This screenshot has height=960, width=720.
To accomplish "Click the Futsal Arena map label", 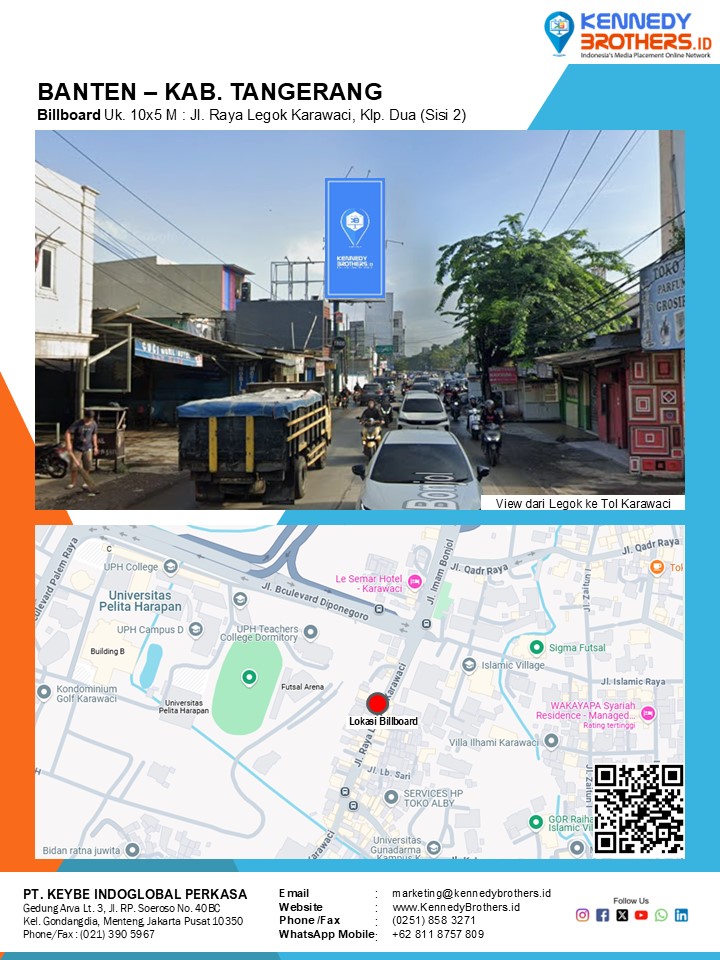I will (x=302, y=687).
